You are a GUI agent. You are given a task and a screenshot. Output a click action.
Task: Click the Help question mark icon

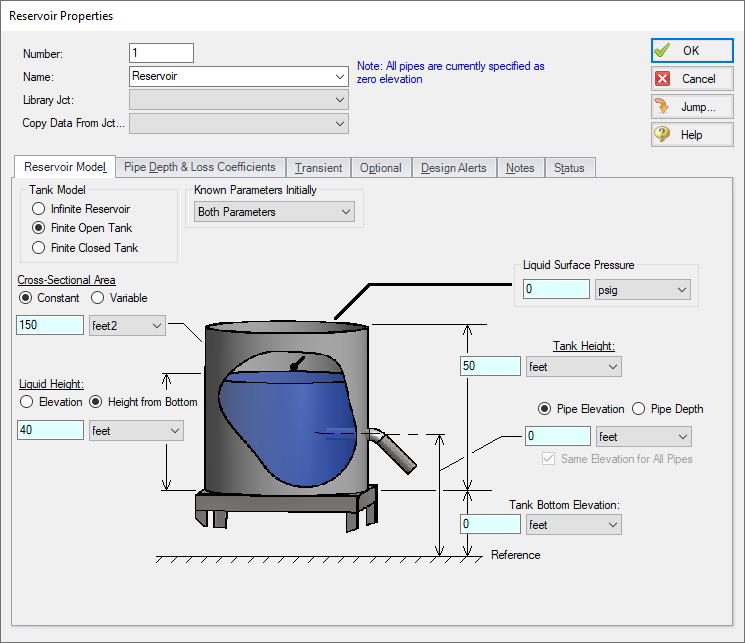[x=662, y=135]
